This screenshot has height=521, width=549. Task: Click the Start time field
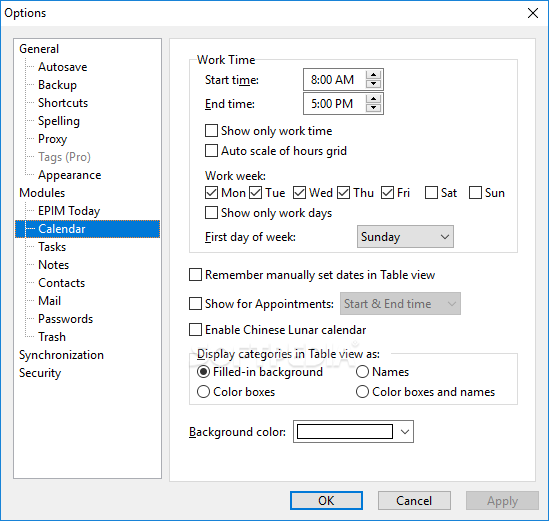click(x=334, y=80)
